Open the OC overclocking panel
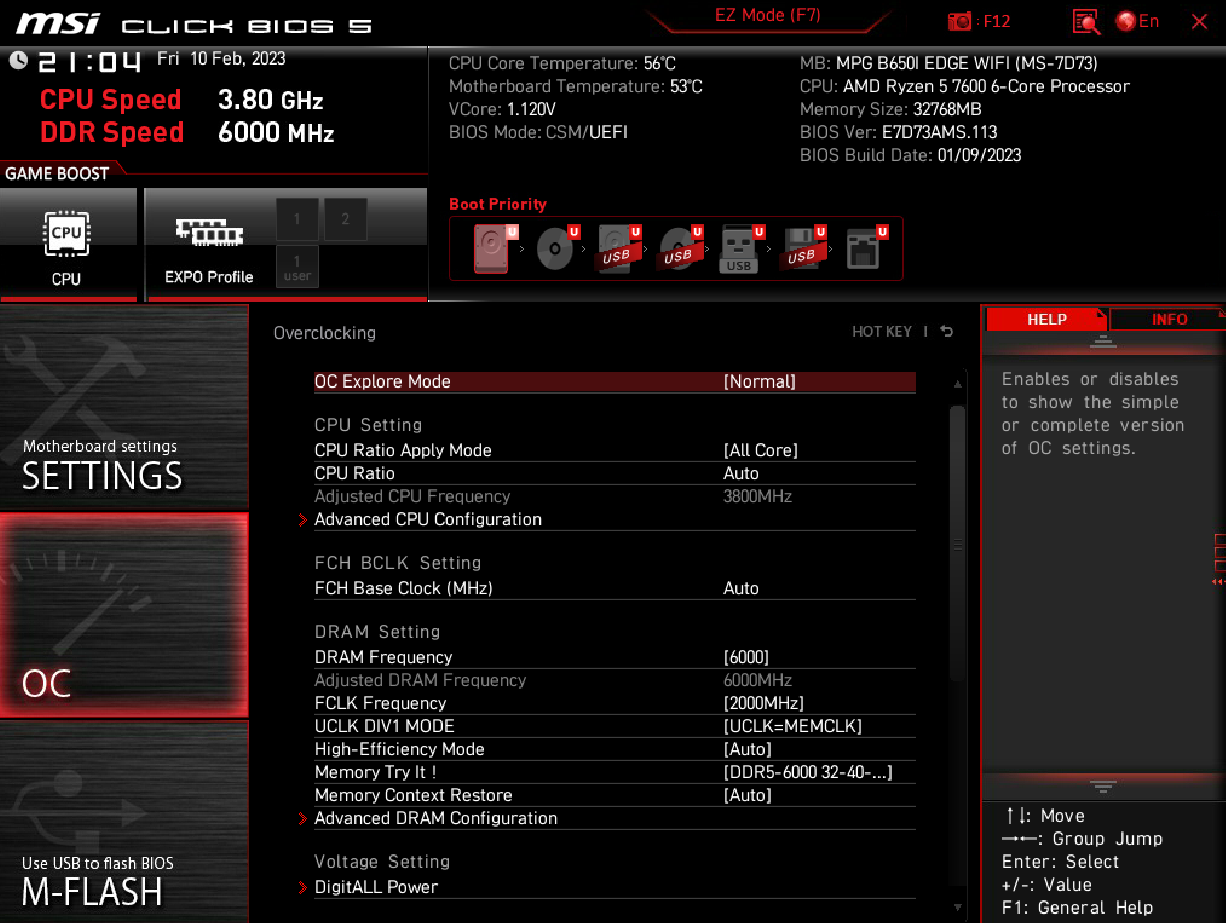This screenshot has width=1226, height=923. point(124,614)
